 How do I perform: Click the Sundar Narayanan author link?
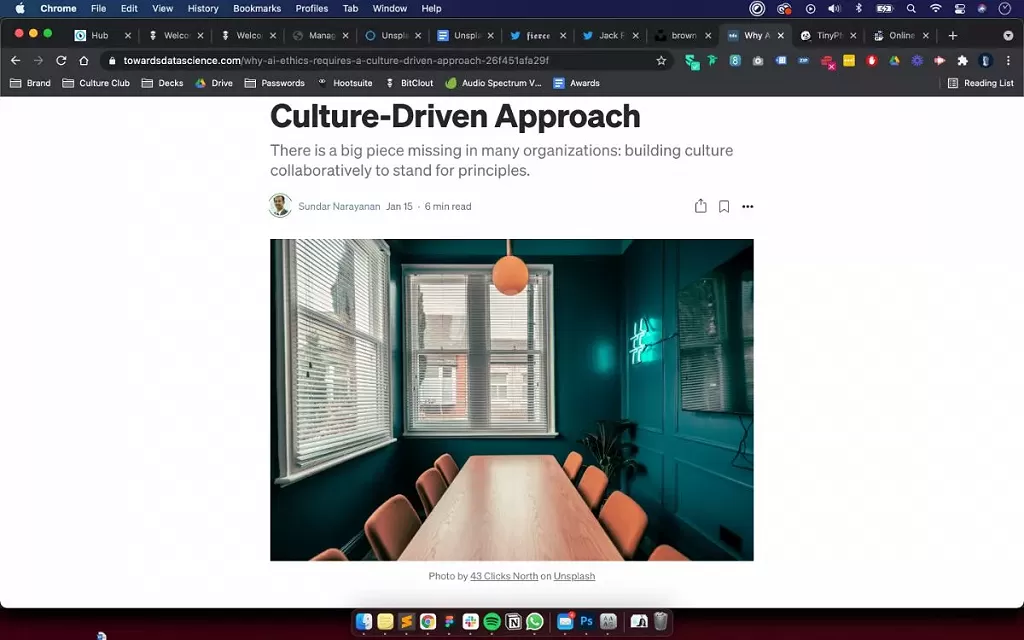[x=339, y=207]
